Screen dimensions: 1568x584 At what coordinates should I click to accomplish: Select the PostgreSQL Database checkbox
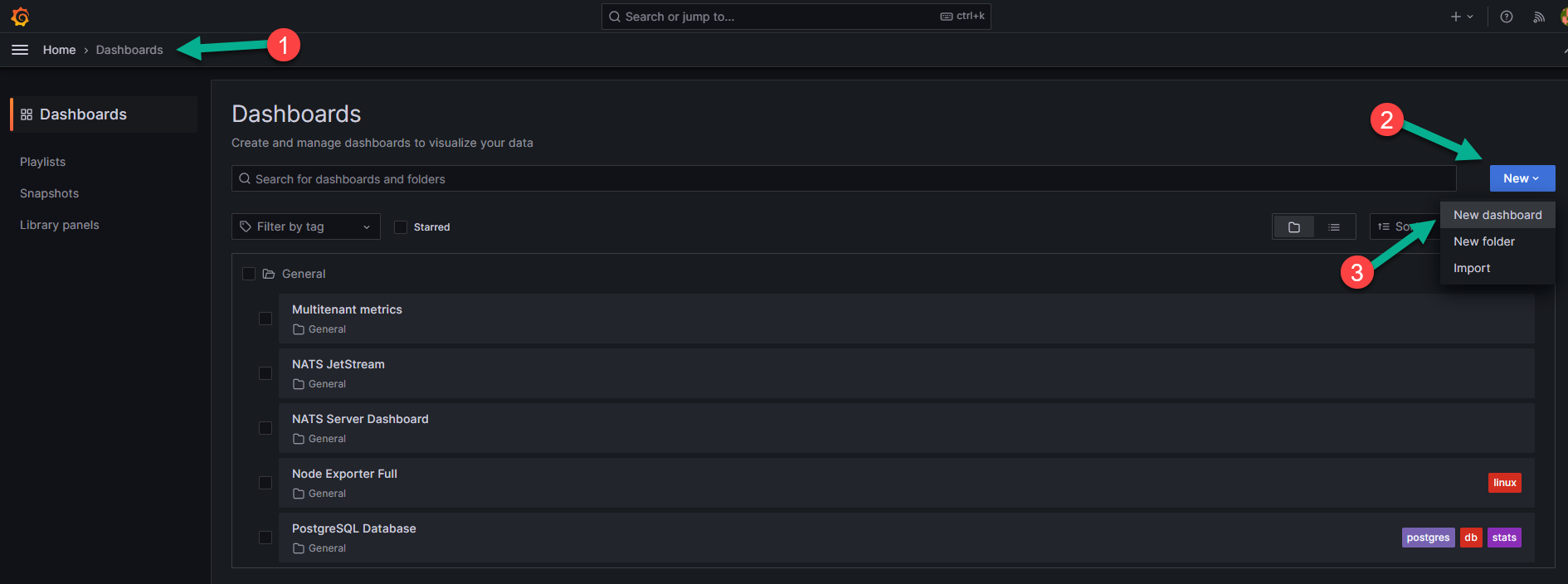click(x=265, y=538)
